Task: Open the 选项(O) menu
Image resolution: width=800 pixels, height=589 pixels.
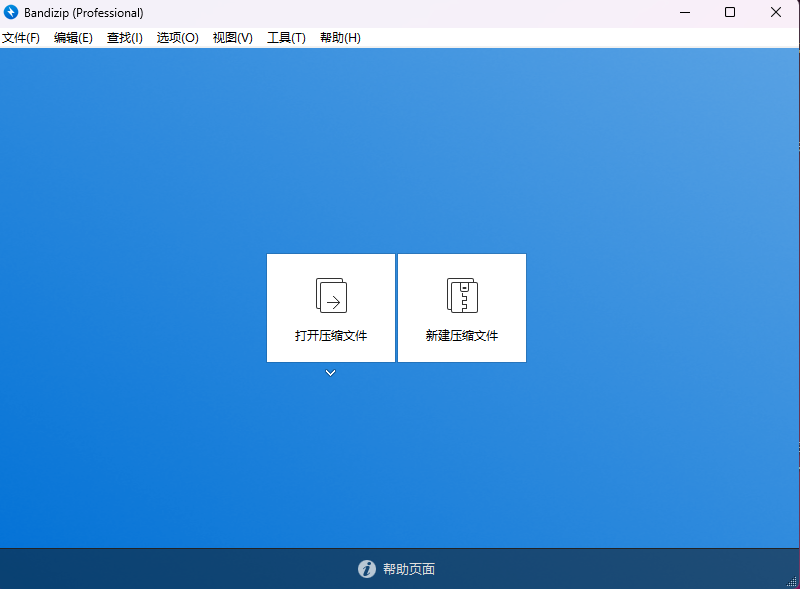Action: click(x=176, y=37)
